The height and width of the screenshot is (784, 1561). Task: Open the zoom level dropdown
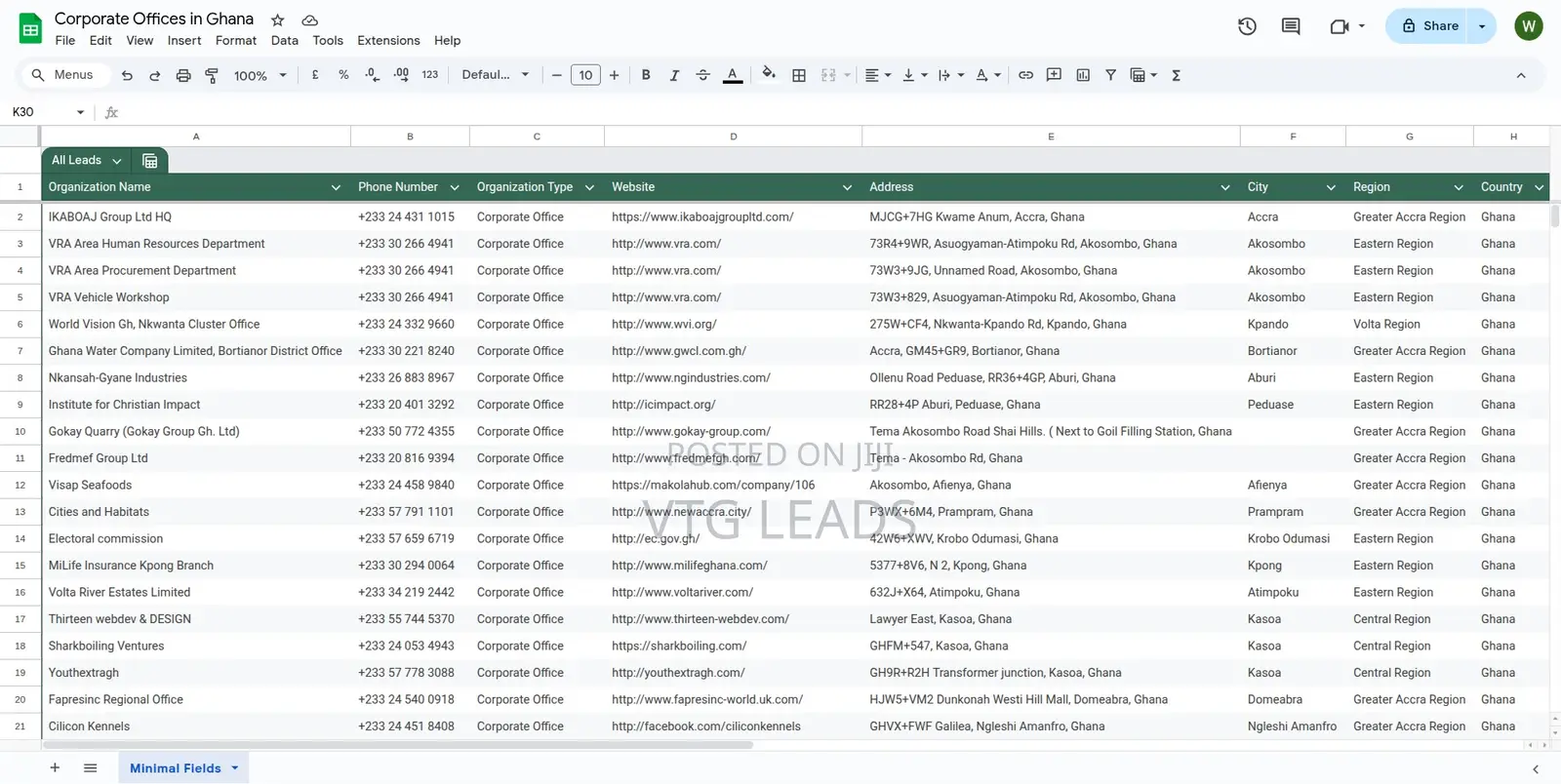coord(260,75)
